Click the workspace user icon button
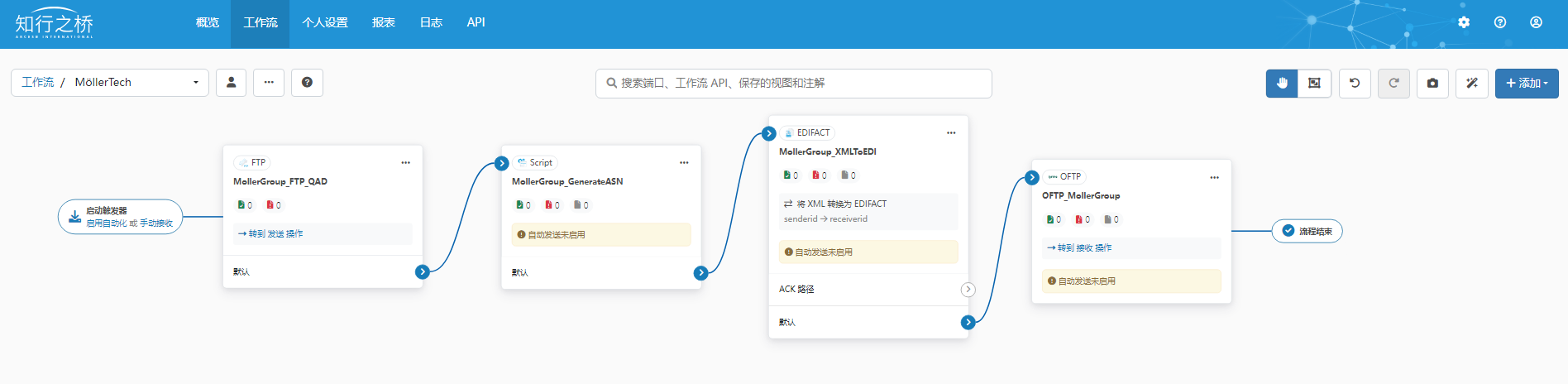The width and height of the screenshot is (1568, 384). point(232,83)
